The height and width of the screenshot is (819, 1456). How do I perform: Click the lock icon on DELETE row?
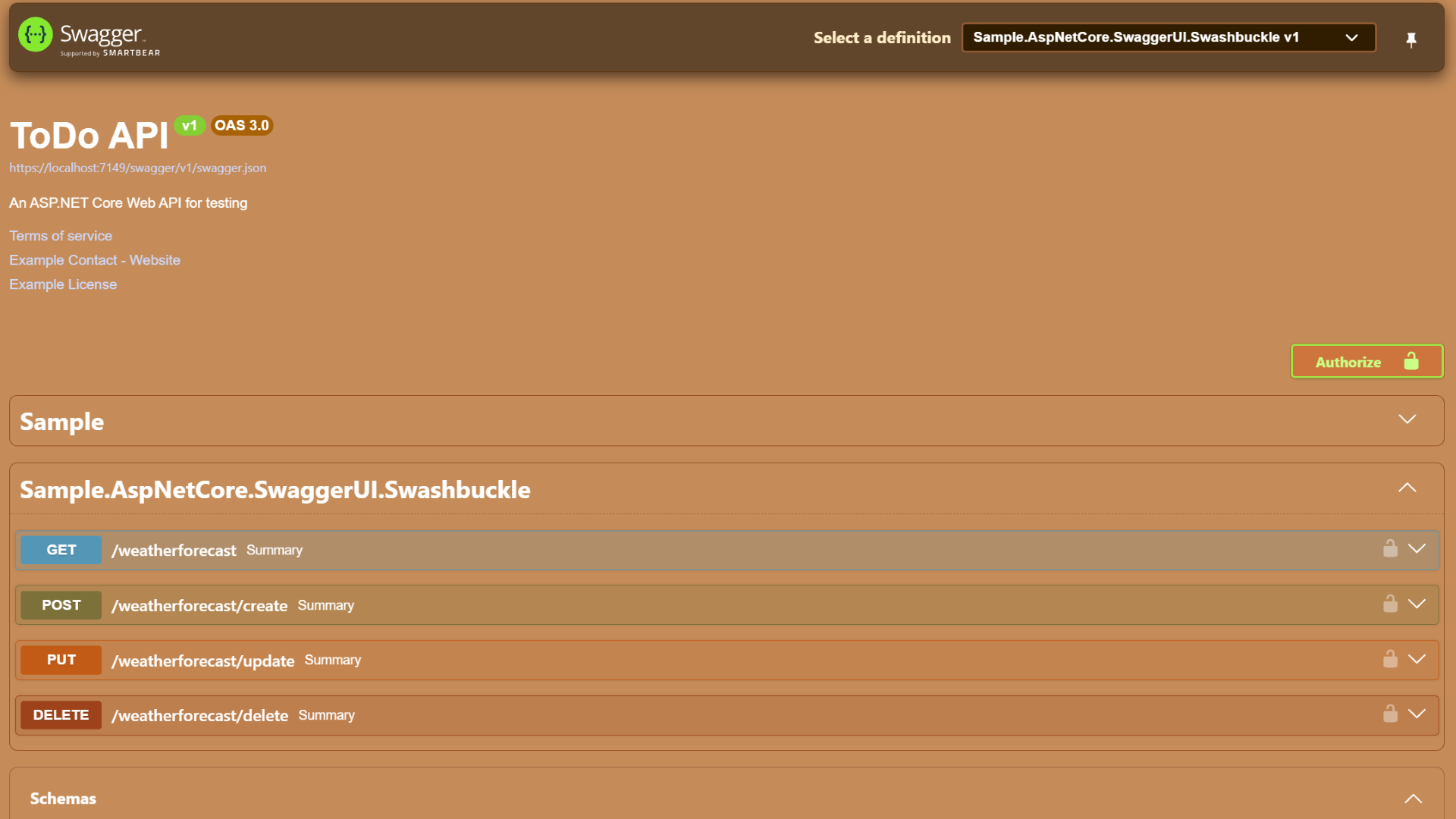pos(1390,714)
